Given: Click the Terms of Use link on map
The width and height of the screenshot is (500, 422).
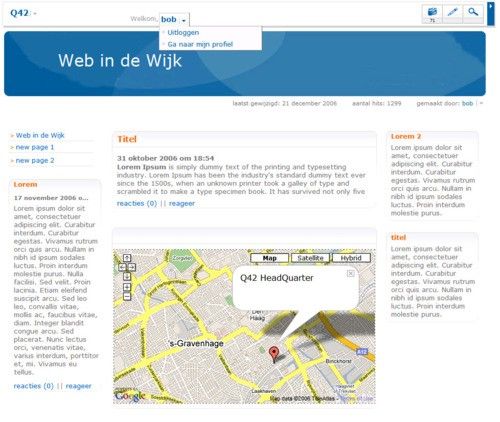Looking at the screenshot, I should 356,398.
